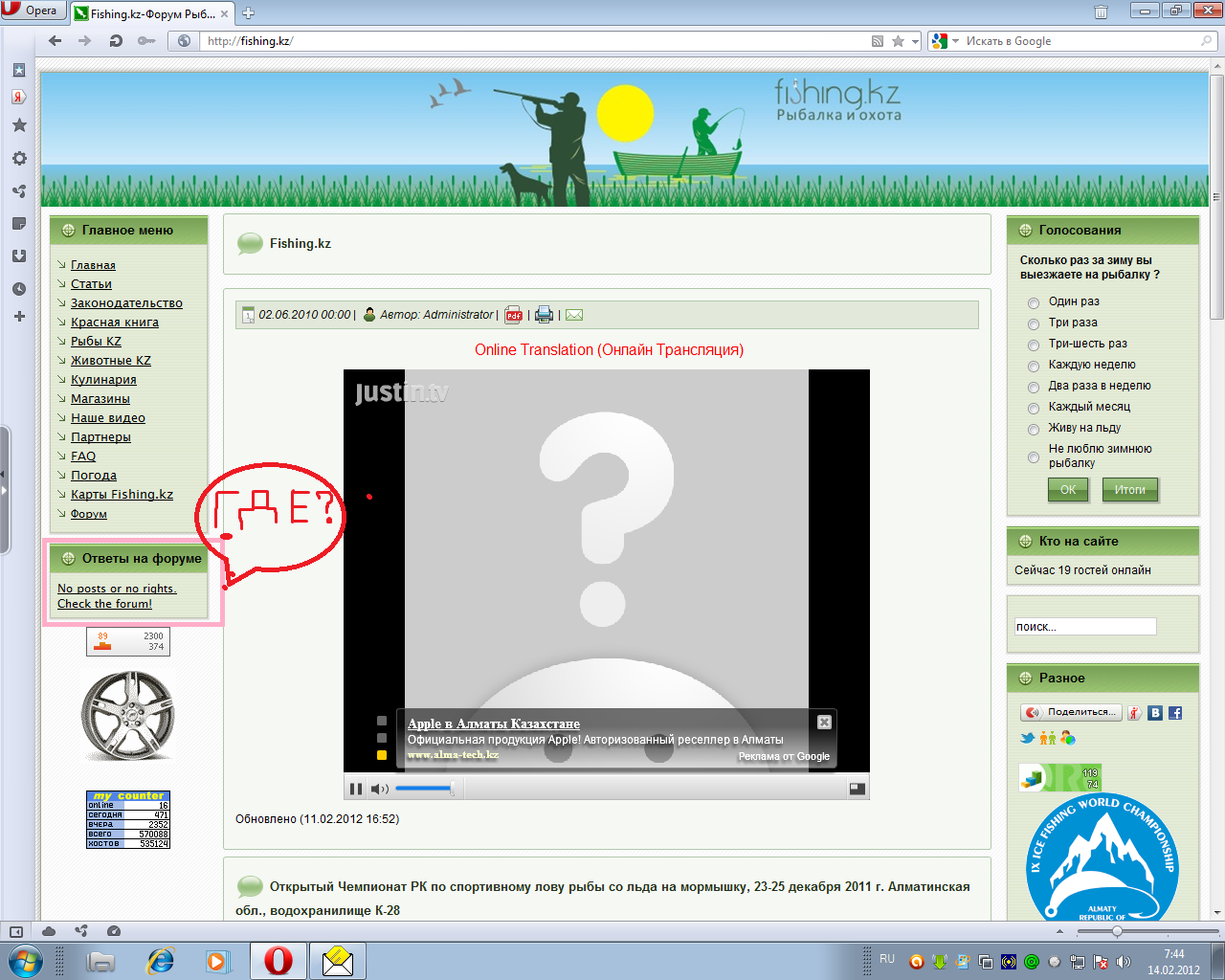The width and height of the screenshot is (1225, 980).
Task: Open the Notes panel in sidebar
Action: [19, 223]
